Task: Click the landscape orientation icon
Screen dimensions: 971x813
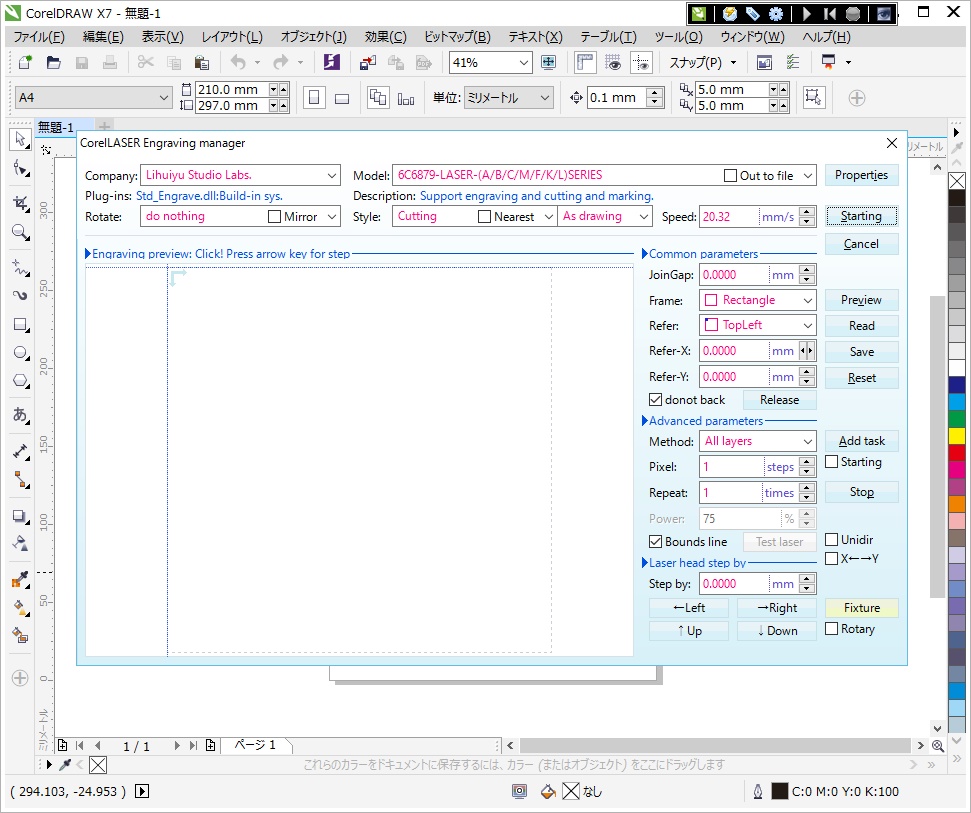Action: point(342,98)
